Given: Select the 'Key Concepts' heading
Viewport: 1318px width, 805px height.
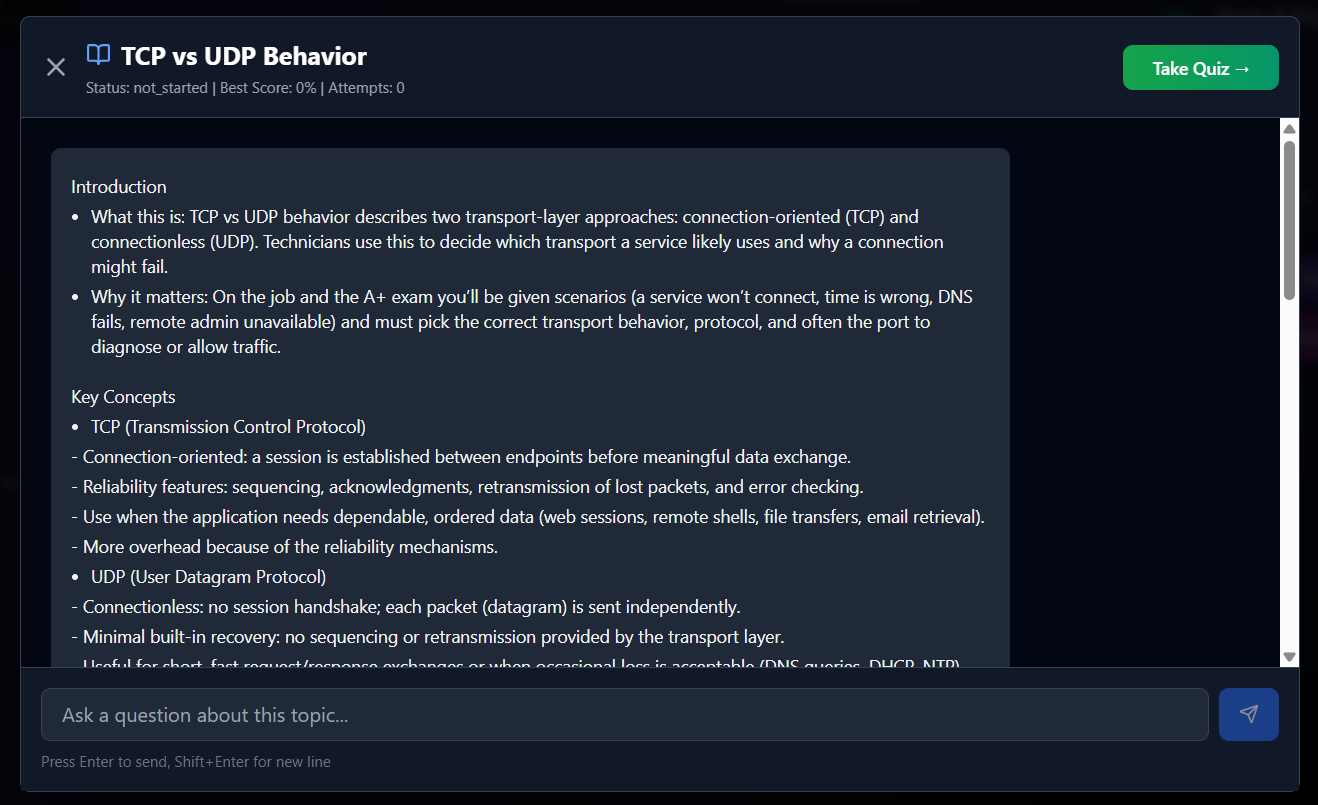Looking at the screenshot, I should [123, 397].
